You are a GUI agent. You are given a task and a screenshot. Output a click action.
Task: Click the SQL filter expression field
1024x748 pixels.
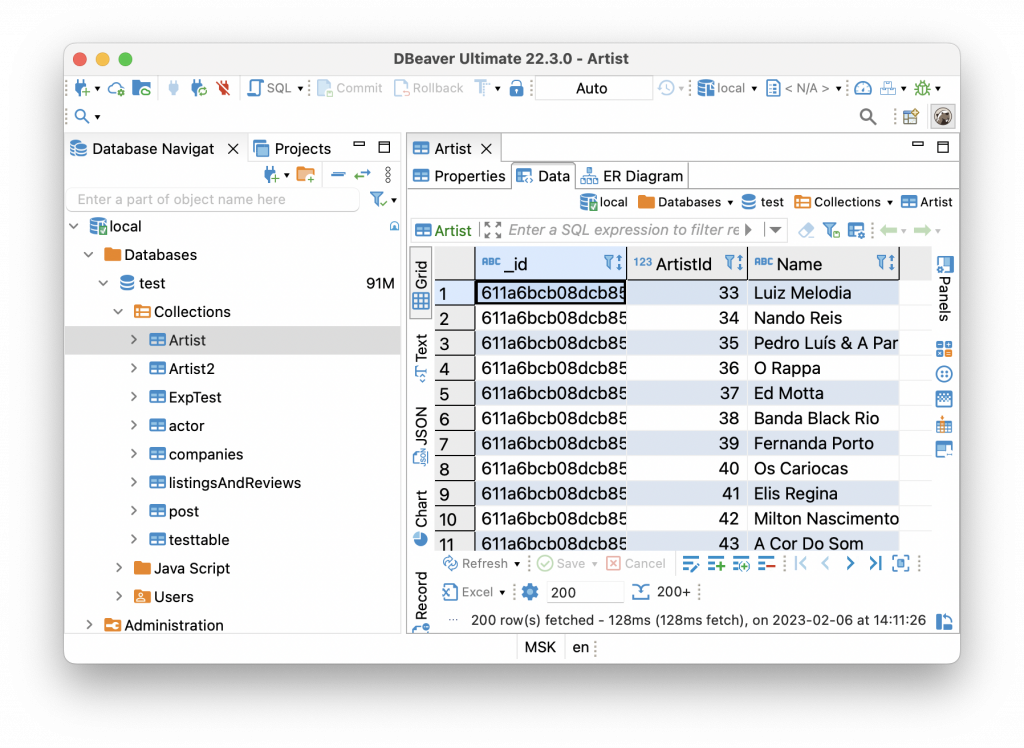coord(624,230)
